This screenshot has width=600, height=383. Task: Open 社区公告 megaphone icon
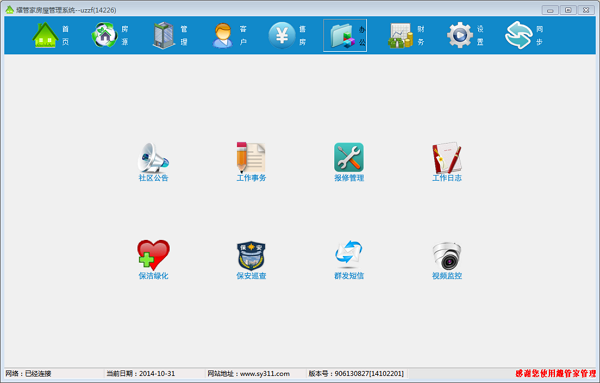153,158
